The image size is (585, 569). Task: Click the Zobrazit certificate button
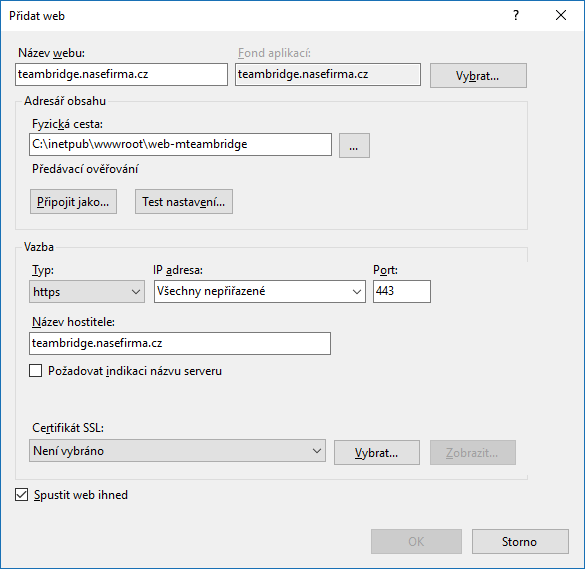[473, 453]
